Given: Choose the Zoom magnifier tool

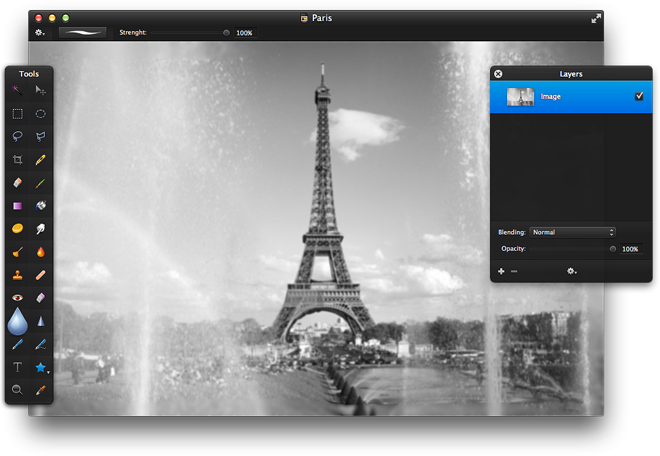Looking at the screenshot, I should point(17,389).
